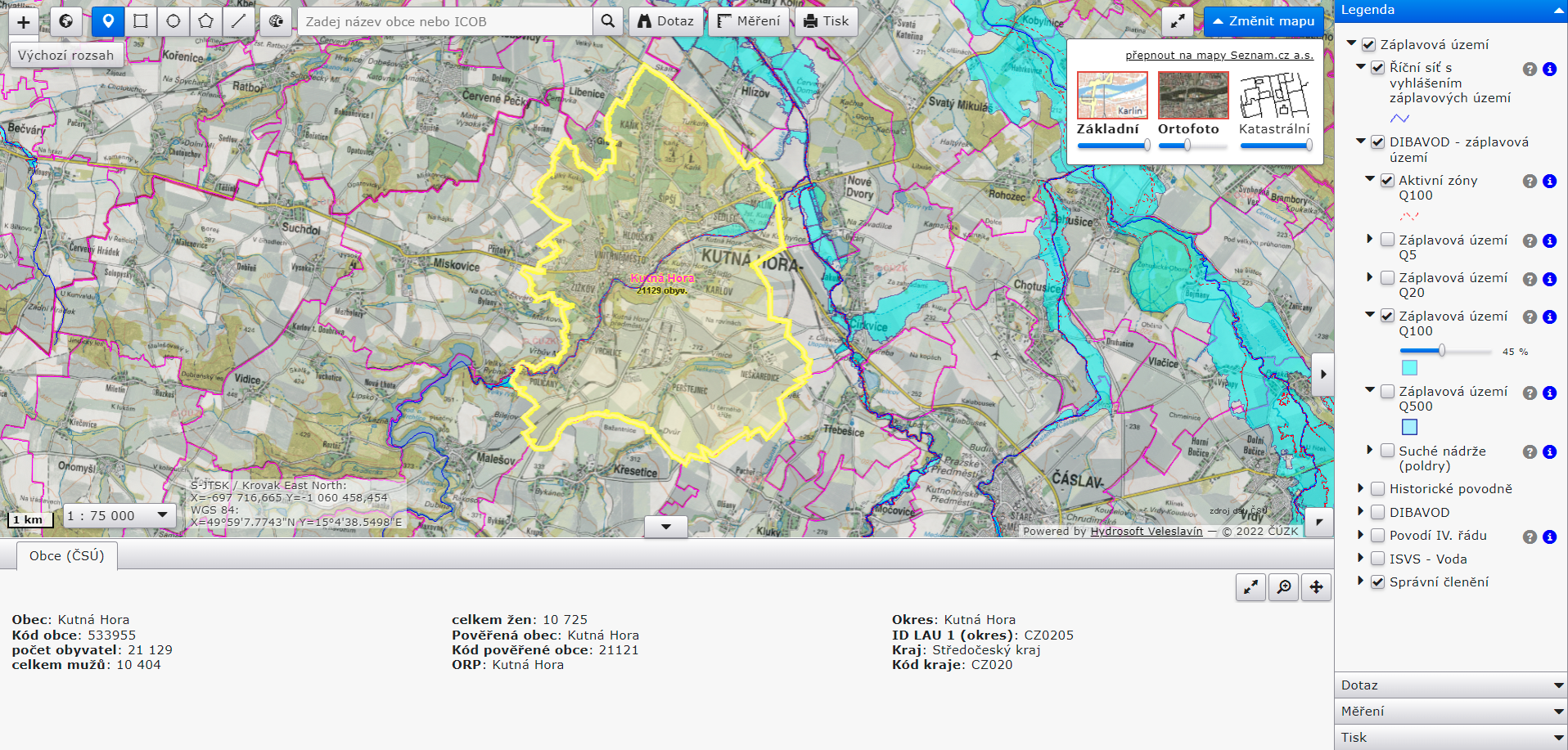Click help icon for Suché nádrže
The image size is (1568, 750).
coord(1530,451)
